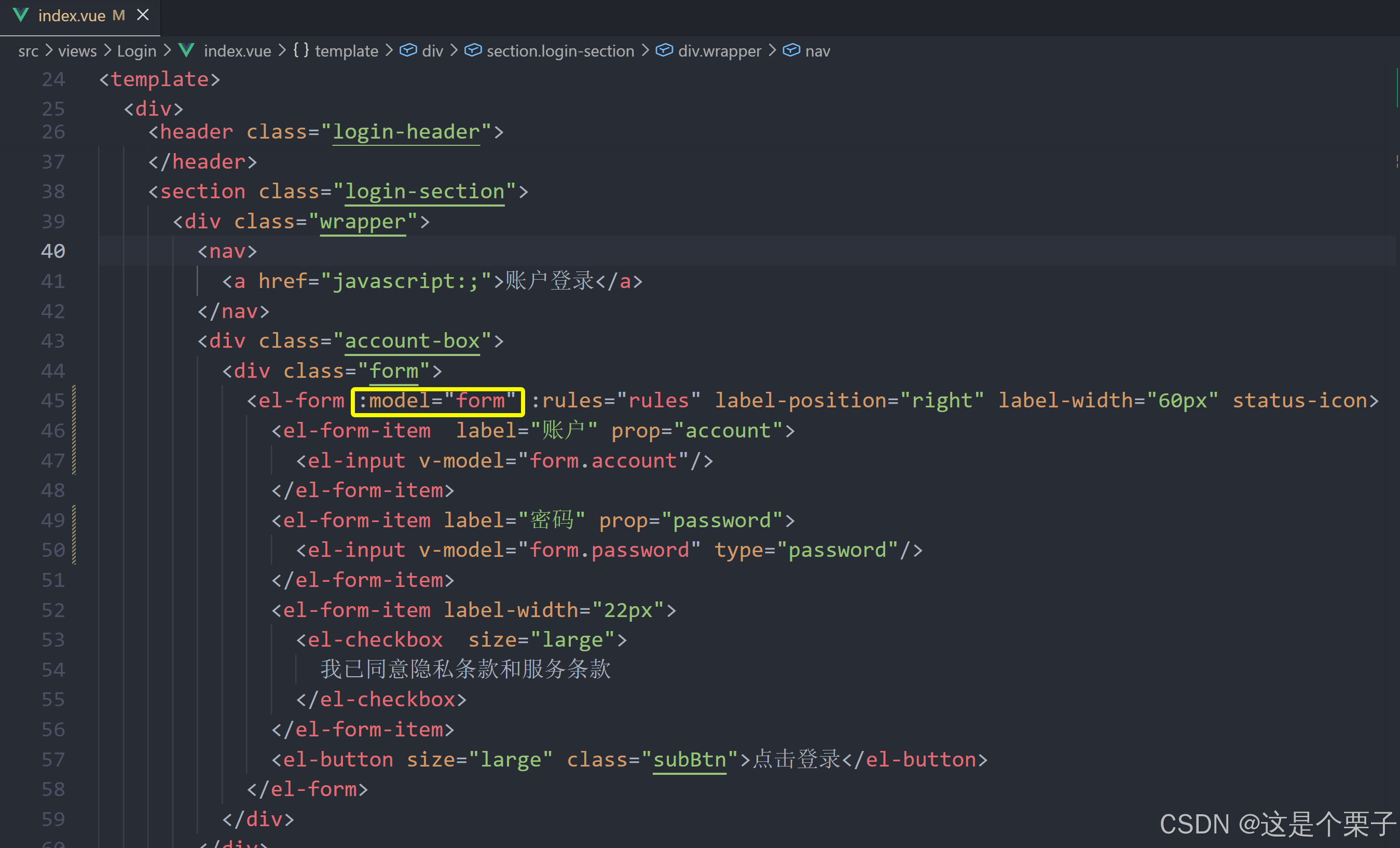Screen dimensions: 1400x848
Task: Click cube icon beside div.wrapper breadcrumb
Action: coord(664,50)
